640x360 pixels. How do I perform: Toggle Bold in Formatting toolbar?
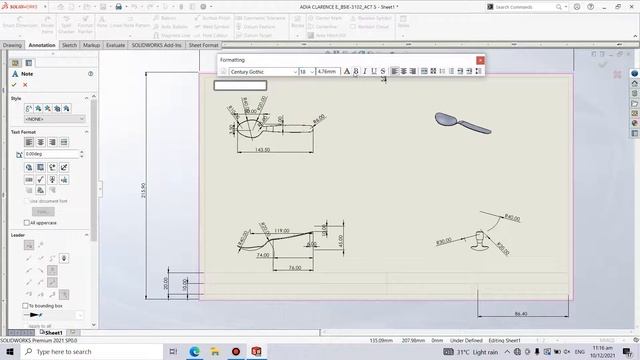coord(356,71)
